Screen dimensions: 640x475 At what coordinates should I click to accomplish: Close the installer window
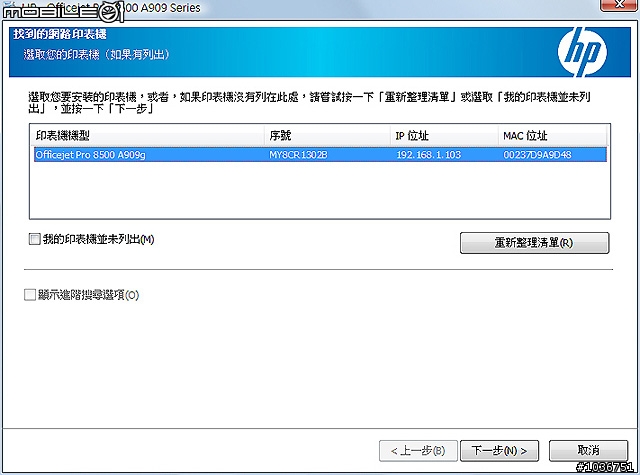pyautogui.click(x=619, y=5)
